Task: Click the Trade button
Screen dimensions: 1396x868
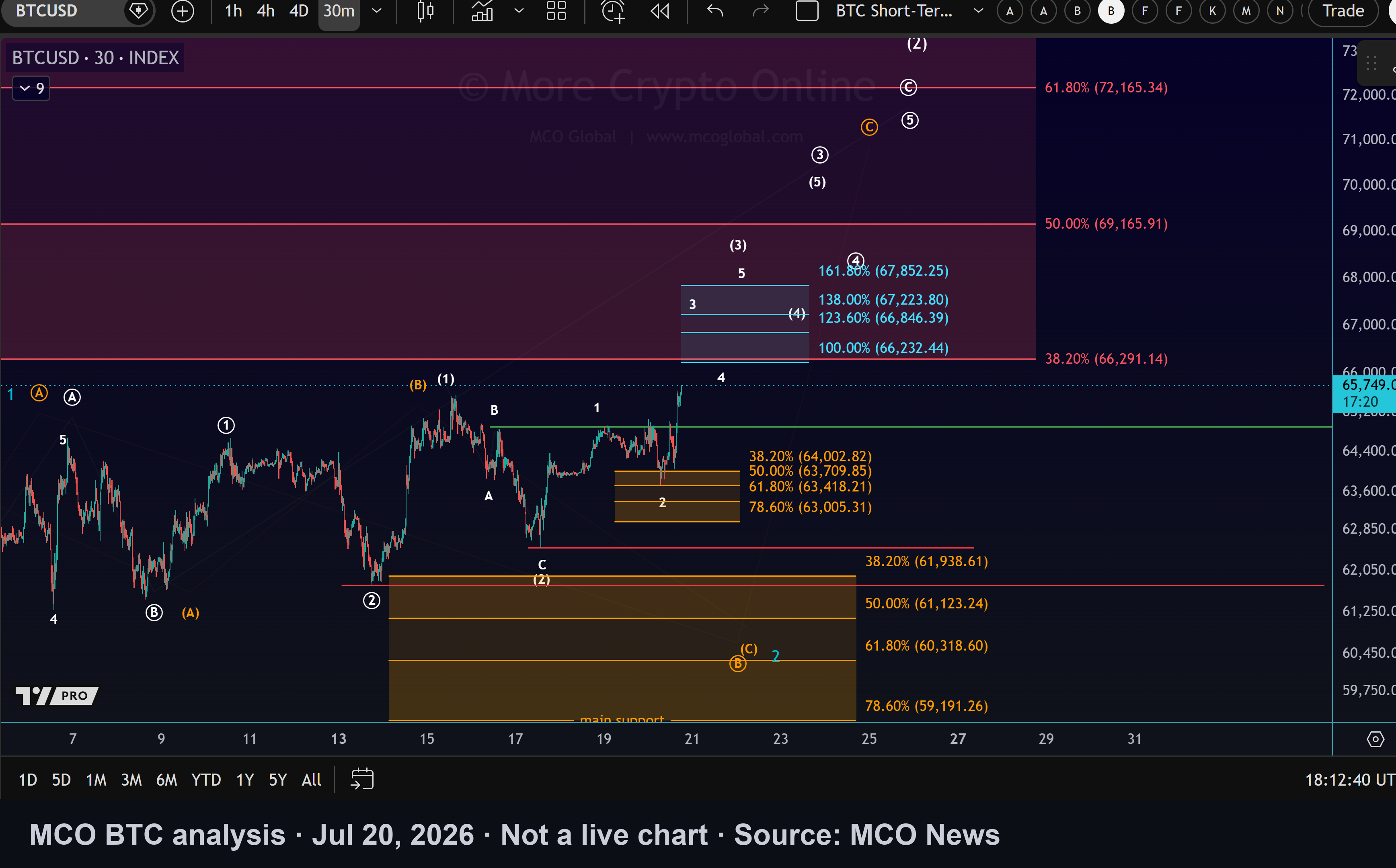Action: pos(1343,11)
